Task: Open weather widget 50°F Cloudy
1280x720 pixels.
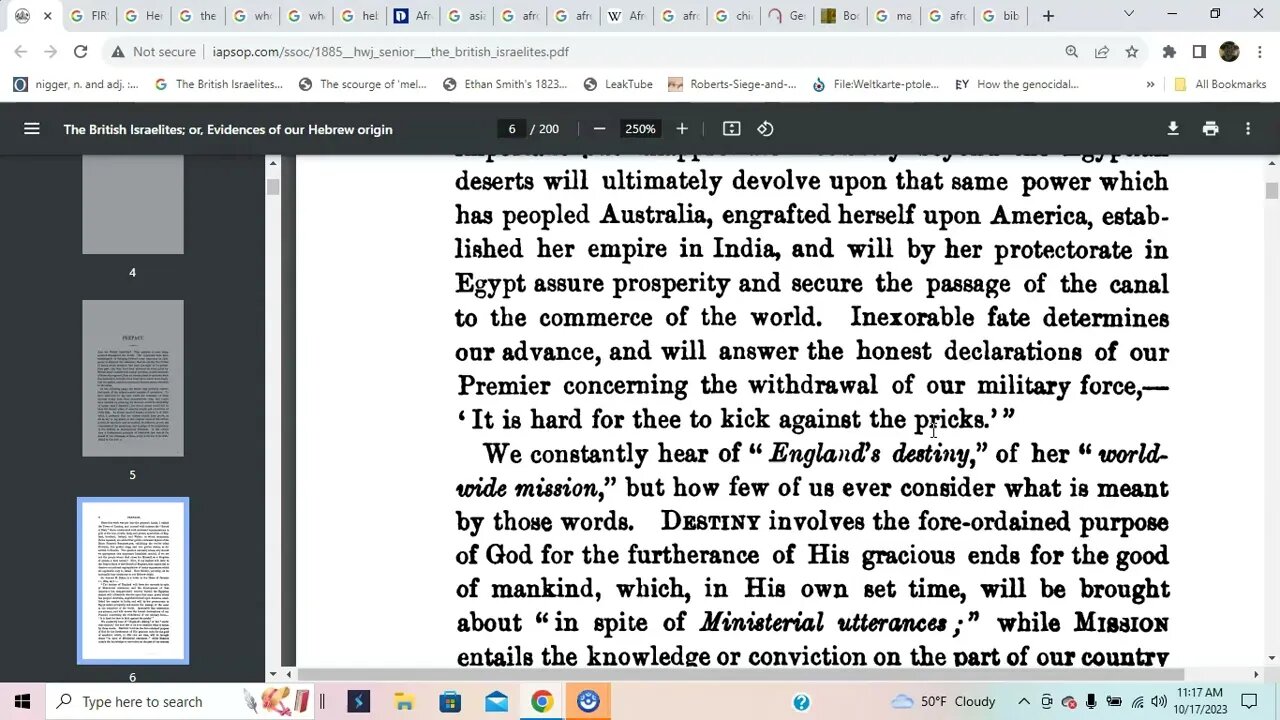Action: coord(943,701)
